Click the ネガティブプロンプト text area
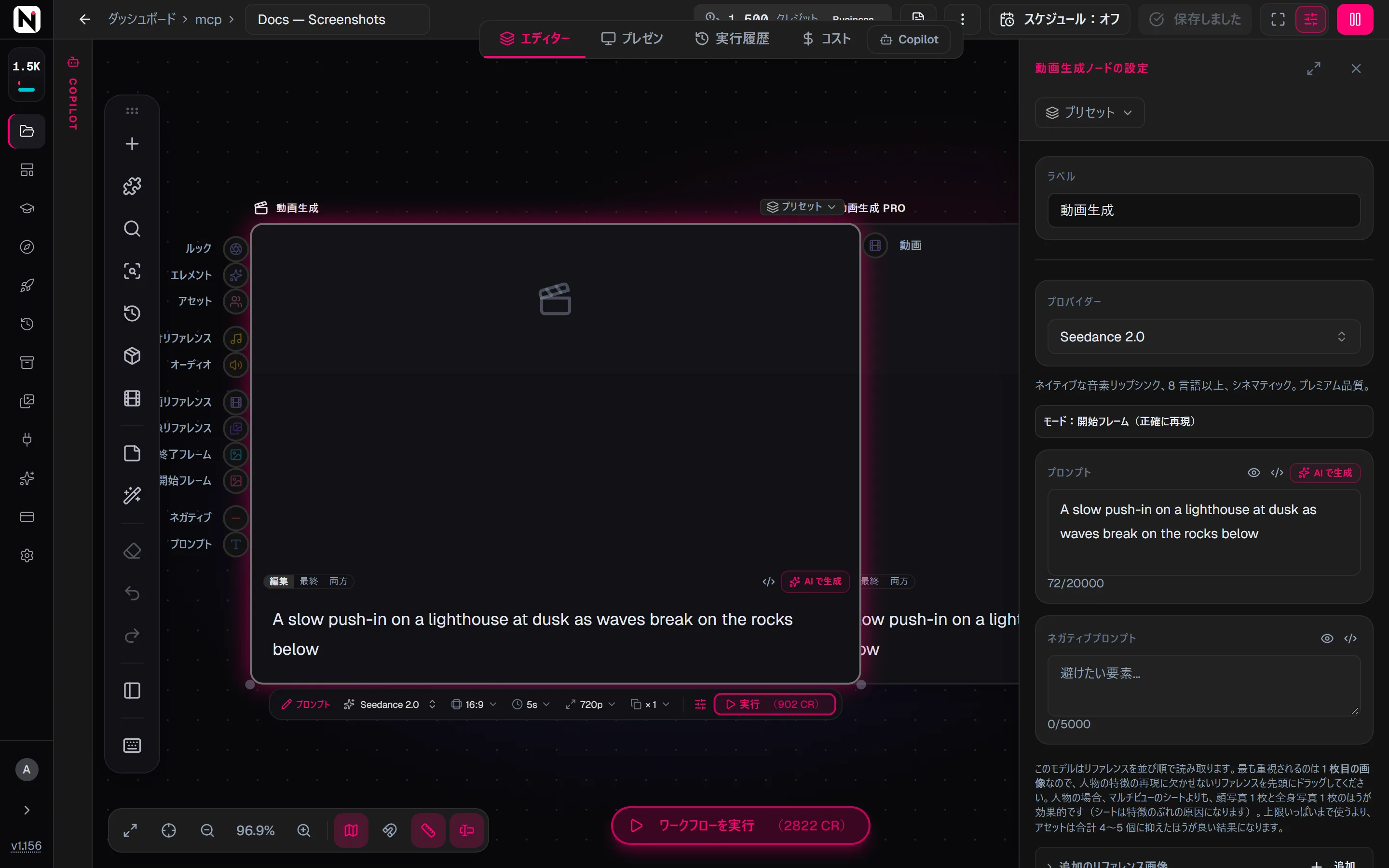This screenshot has width=1389, height=868. [x=1204, y=685]
